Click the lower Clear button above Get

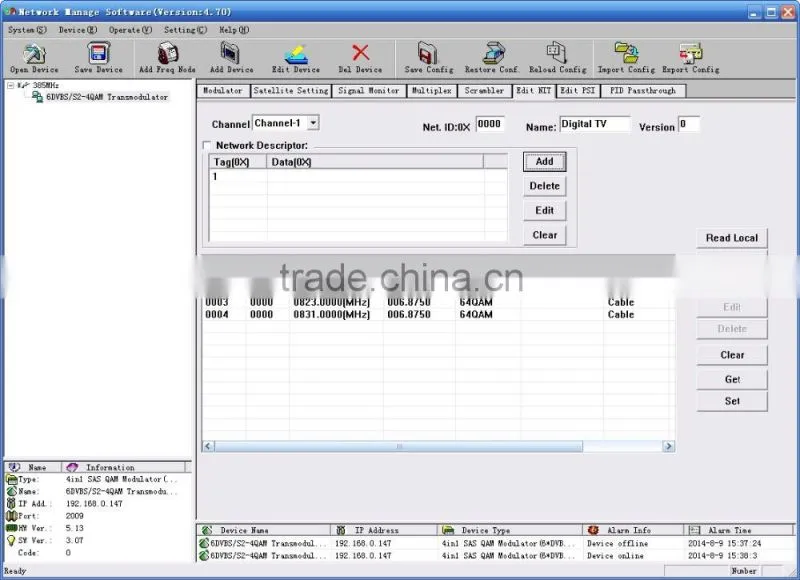(732, 355)
